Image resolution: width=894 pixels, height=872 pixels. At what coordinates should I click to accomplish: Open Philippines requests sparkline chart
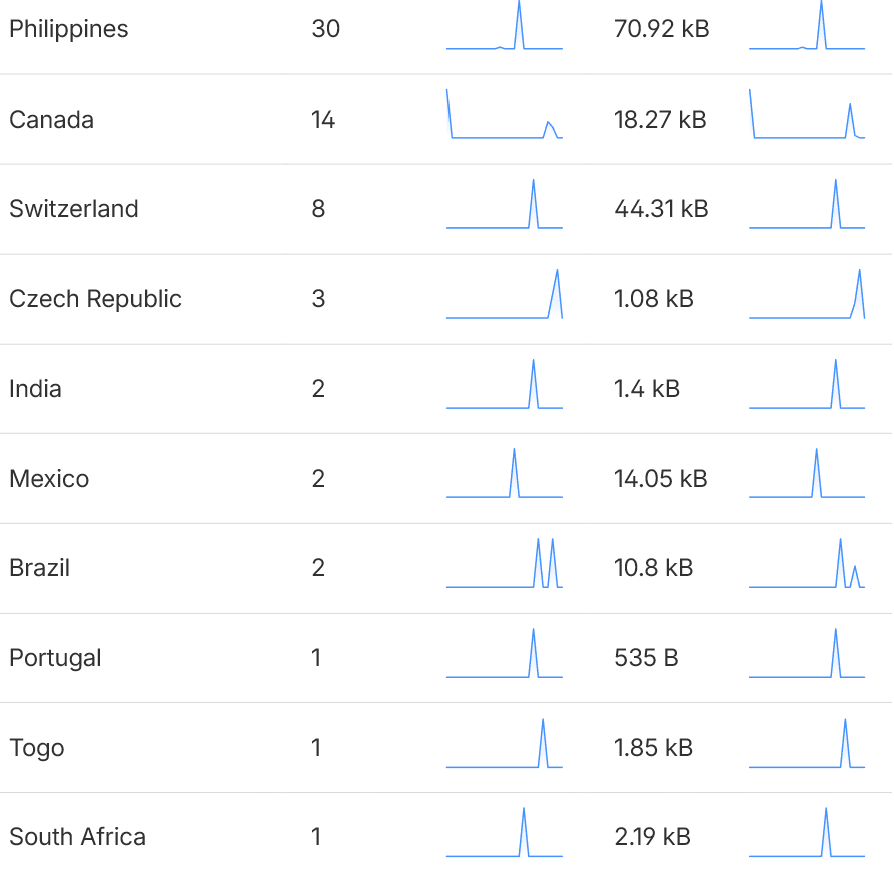tap(504, 25)
